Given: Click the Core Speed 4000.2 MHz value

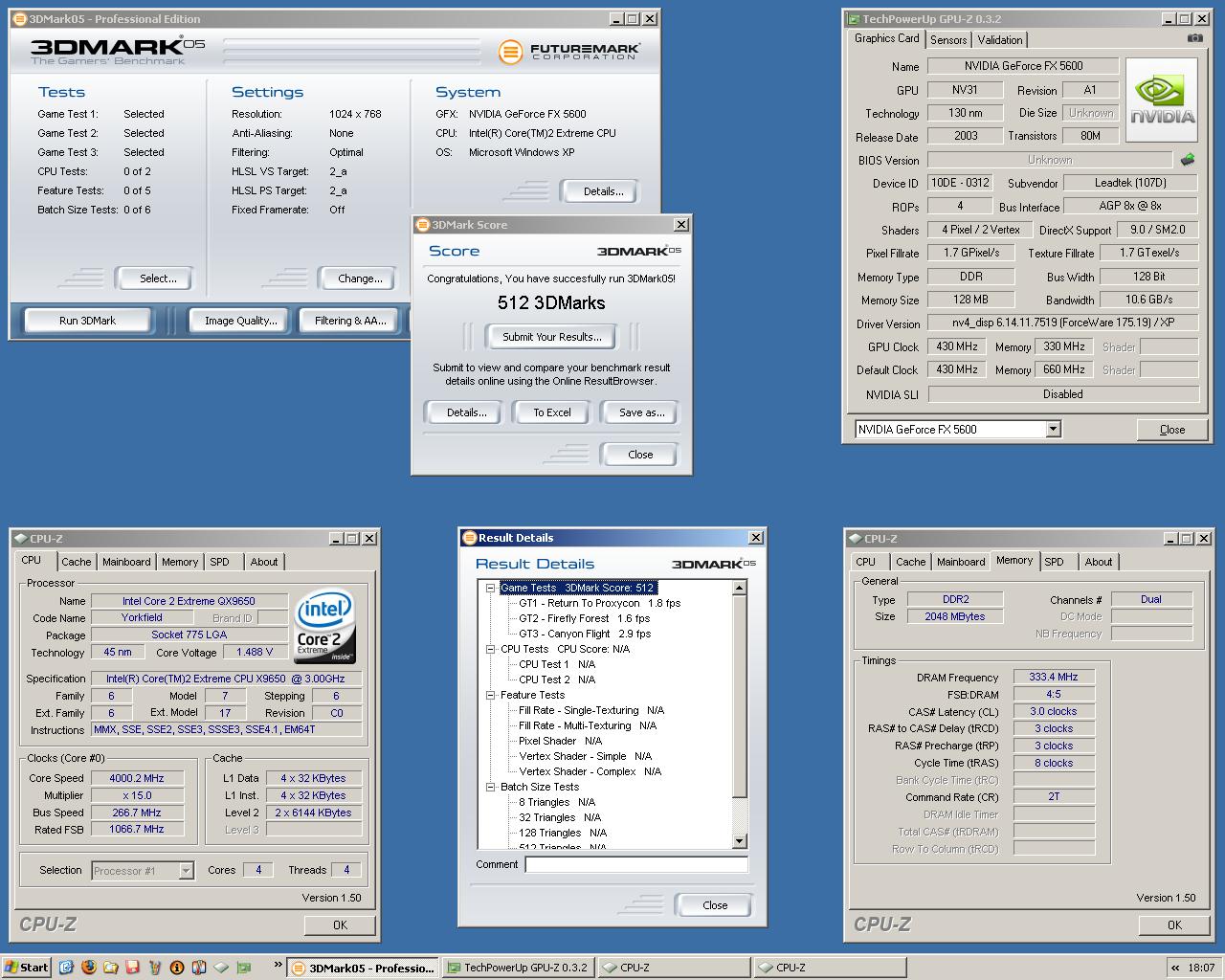Looking at the screenshot, I should pos(137,778).
